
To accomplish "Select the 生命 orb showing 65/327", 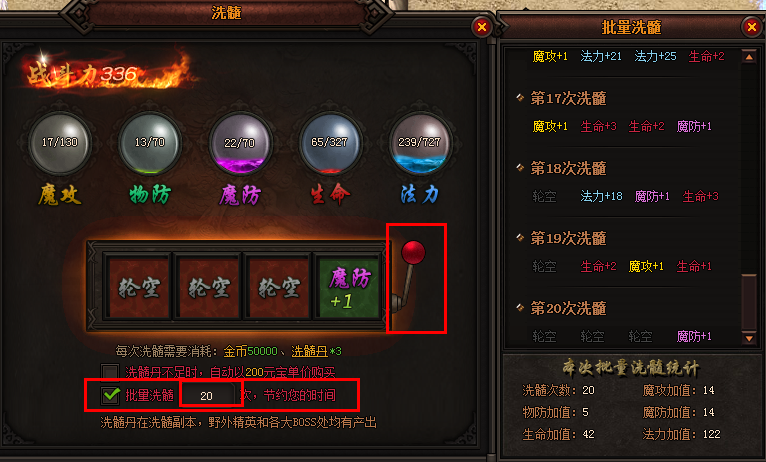I will point(330,143).
